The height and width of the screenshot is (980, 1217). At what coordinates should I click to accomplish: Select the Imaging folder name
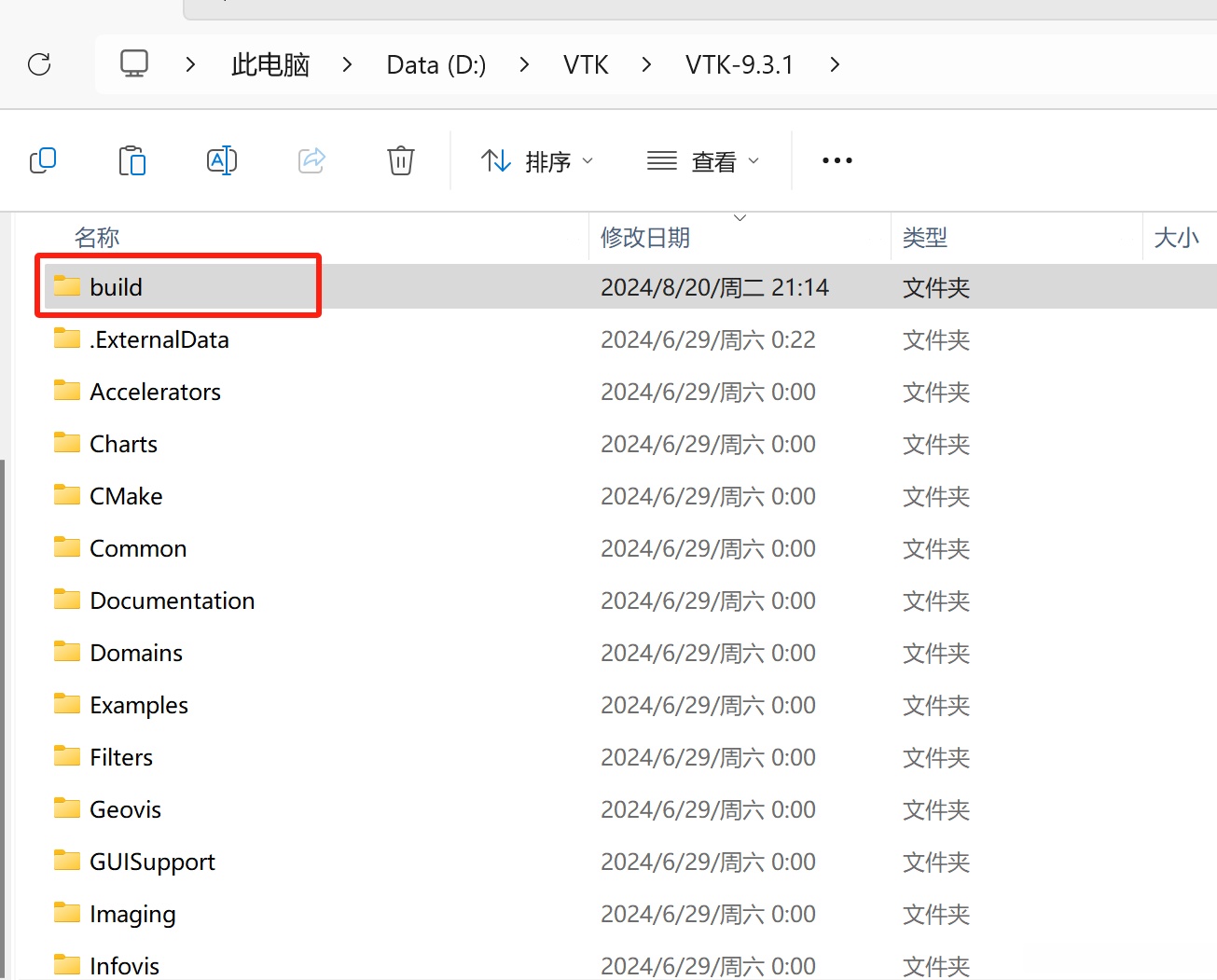tap(132, 915)
